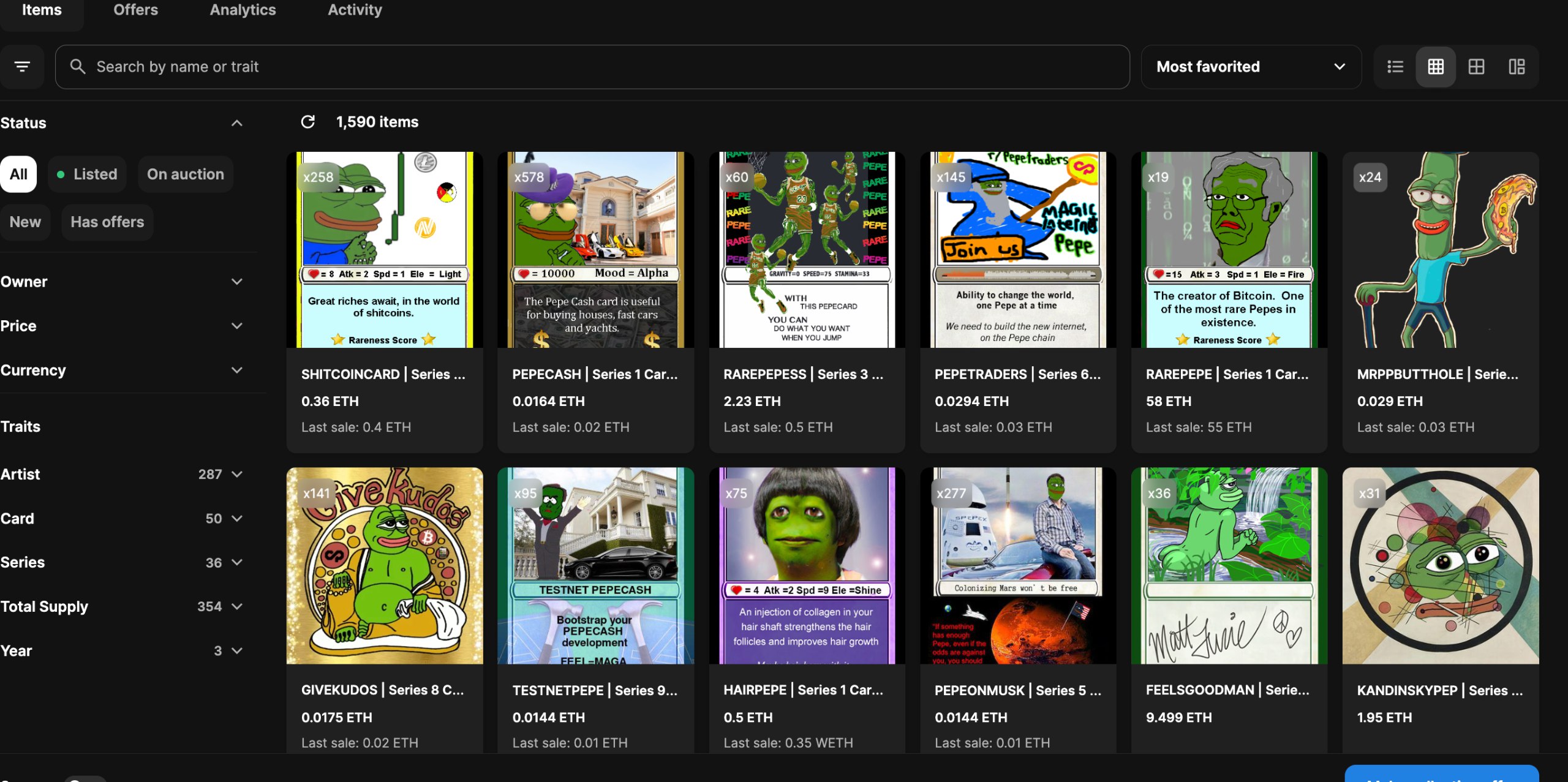This screenshot has height=782, width=1568.
Task: Toggle the On auction status filter
Action: 186,174
